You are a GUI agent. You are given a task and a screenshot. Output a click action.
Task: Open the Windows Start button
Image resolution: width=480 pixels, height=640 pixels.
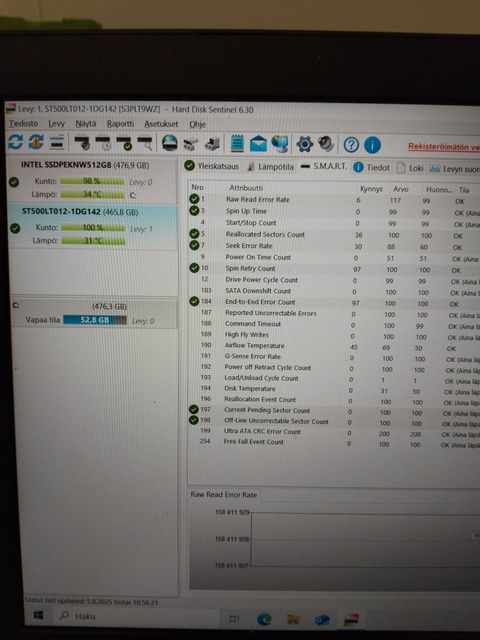click(x=39, y=615)
